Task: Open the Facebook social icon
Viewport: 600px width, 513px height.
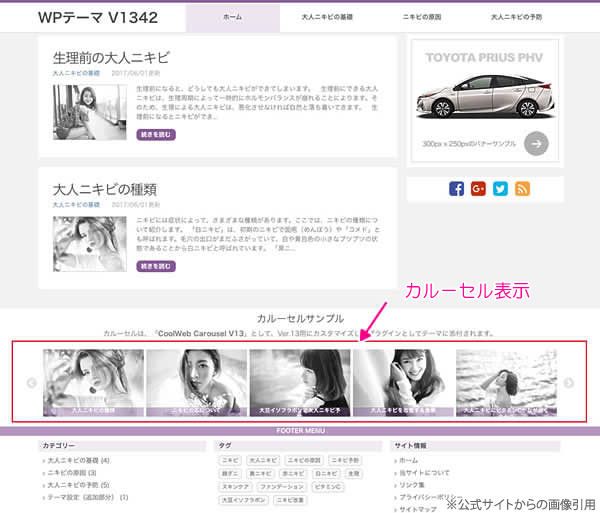Action: click(456, 189)
